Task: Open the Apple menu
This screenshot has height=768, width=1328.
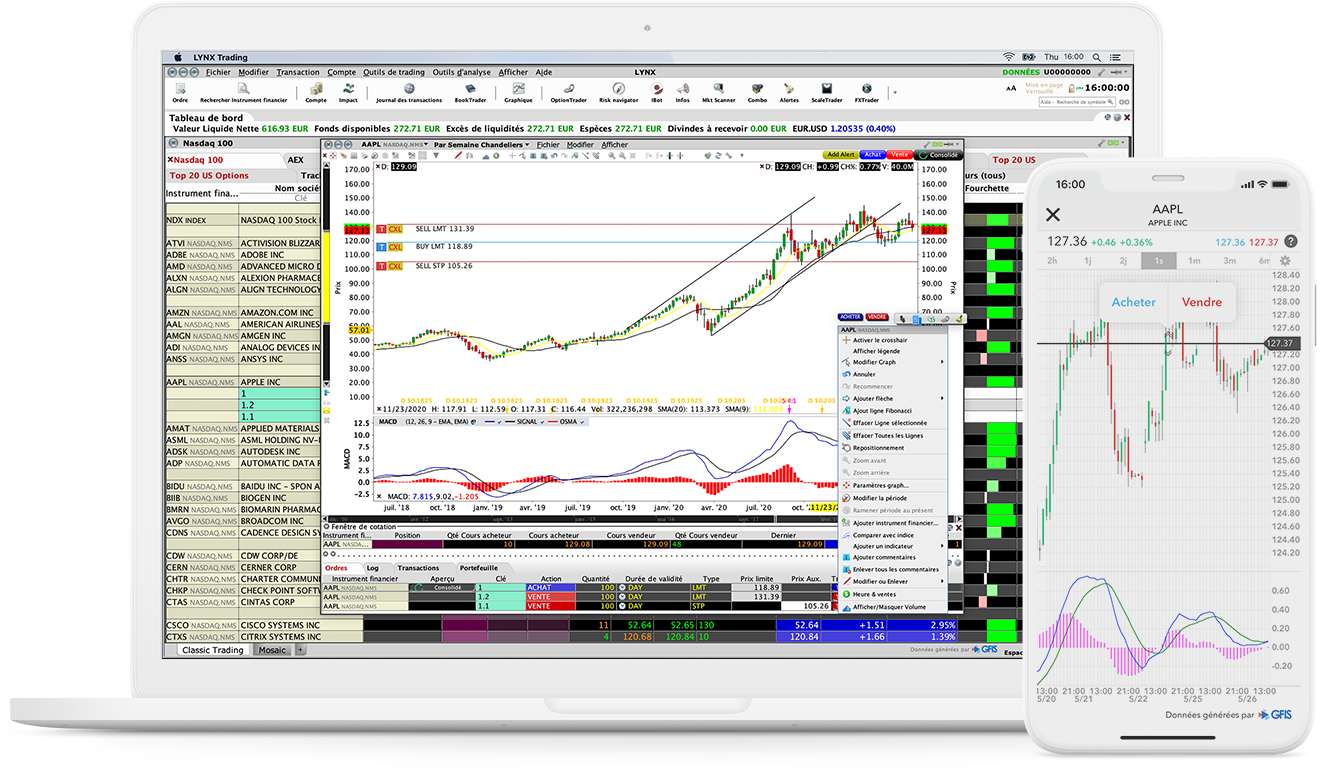Action: click(x=178, y=57)
